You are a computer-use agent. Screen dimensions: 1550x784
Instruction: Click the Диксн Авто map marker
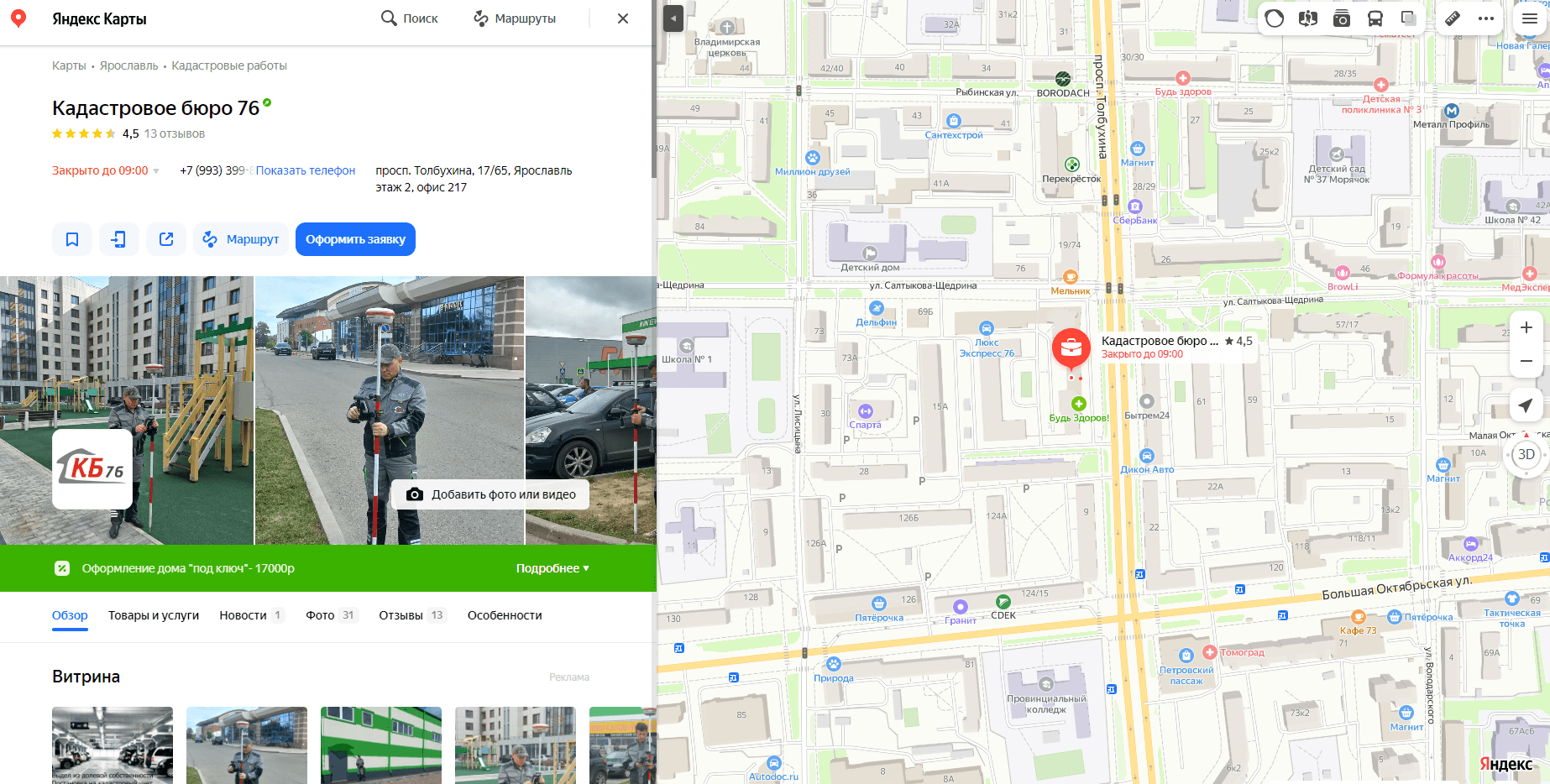click(1147, 456)
